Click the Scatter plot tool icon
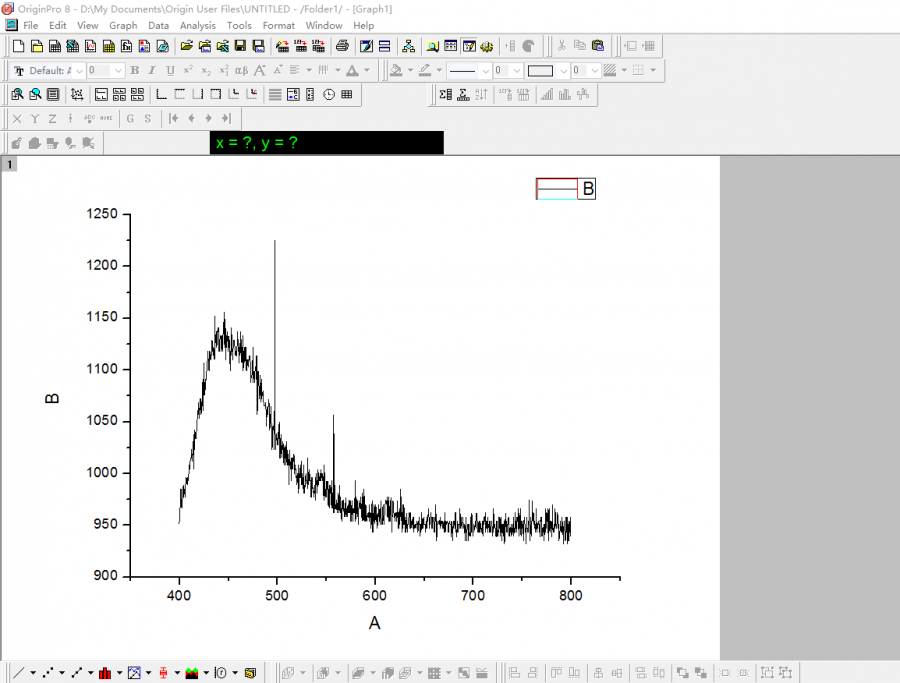The width and height of the screenshot is (900, 683). coord(48,672)
